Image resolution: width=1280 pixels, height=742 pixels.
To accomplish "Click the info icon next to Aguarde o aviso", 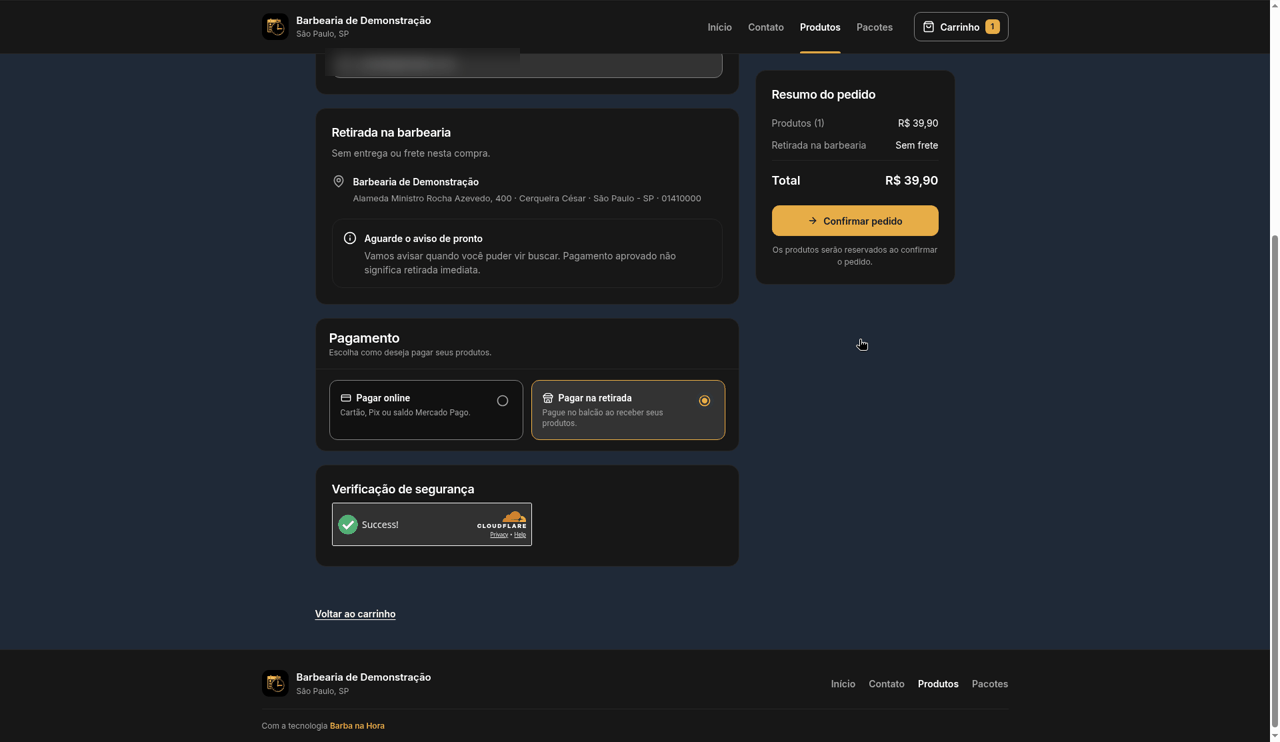I will (x=350, y=238).
